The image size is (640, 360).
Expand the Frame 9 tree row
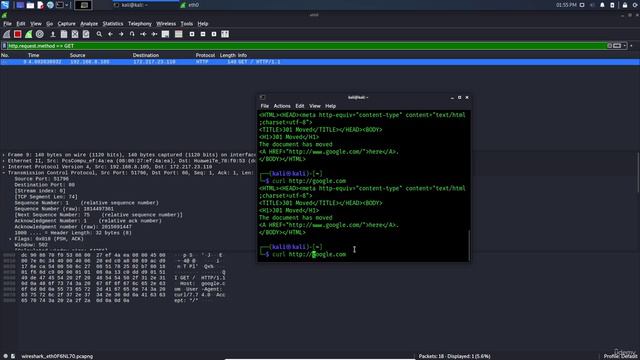4,155
